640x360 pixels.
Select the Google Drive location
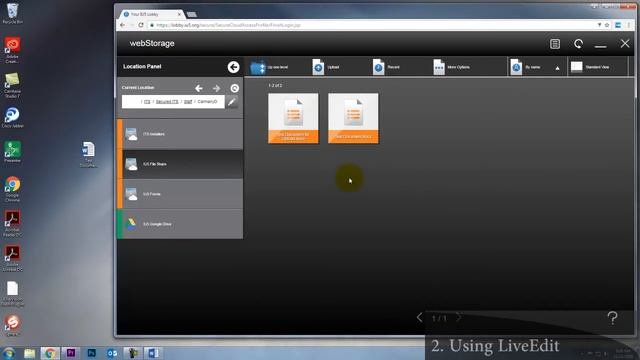(x=180, y=224)
